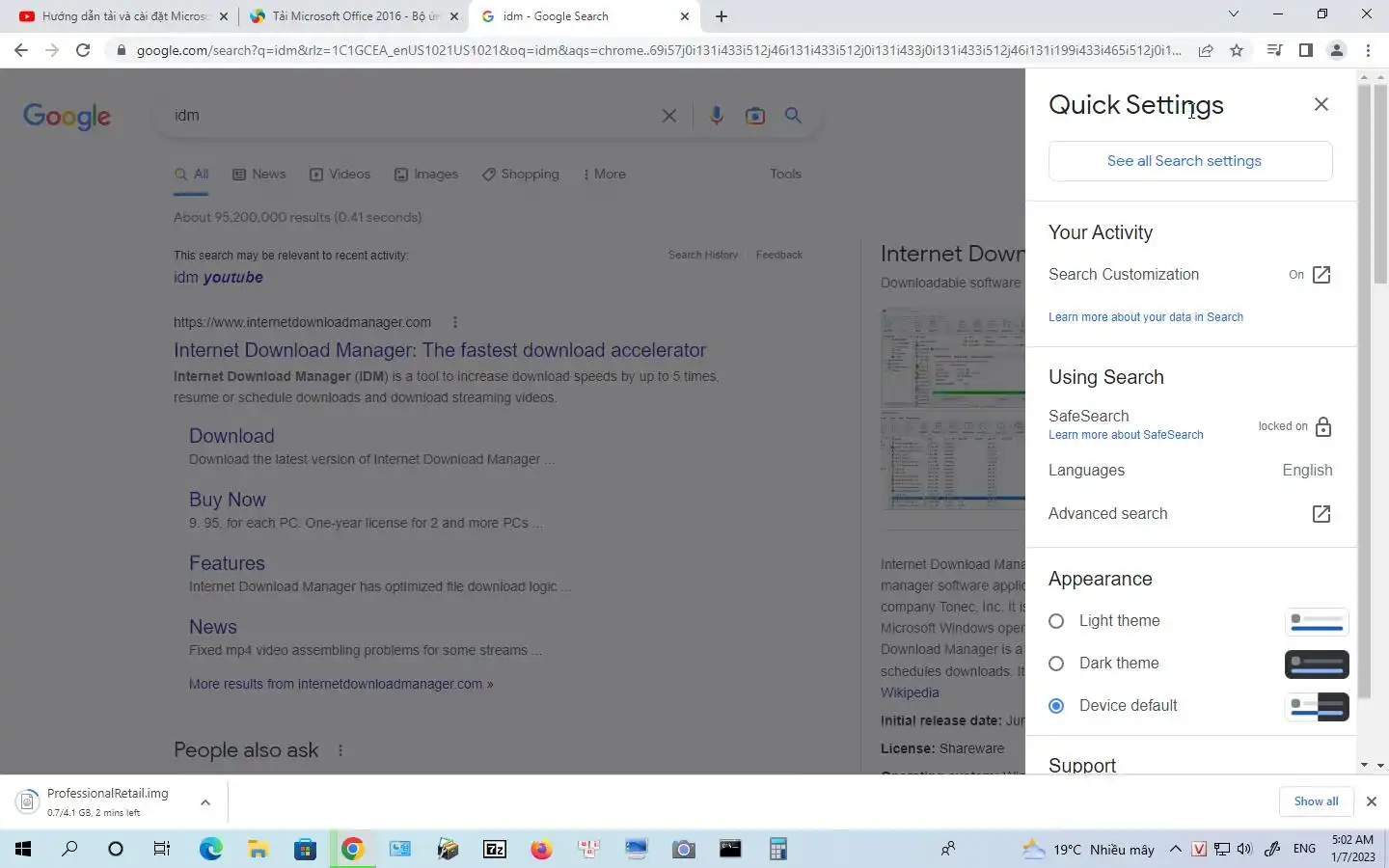Screen dimensions: 1389x868
Task: Bookmark this page with star icon
Action: (1237, 50)
